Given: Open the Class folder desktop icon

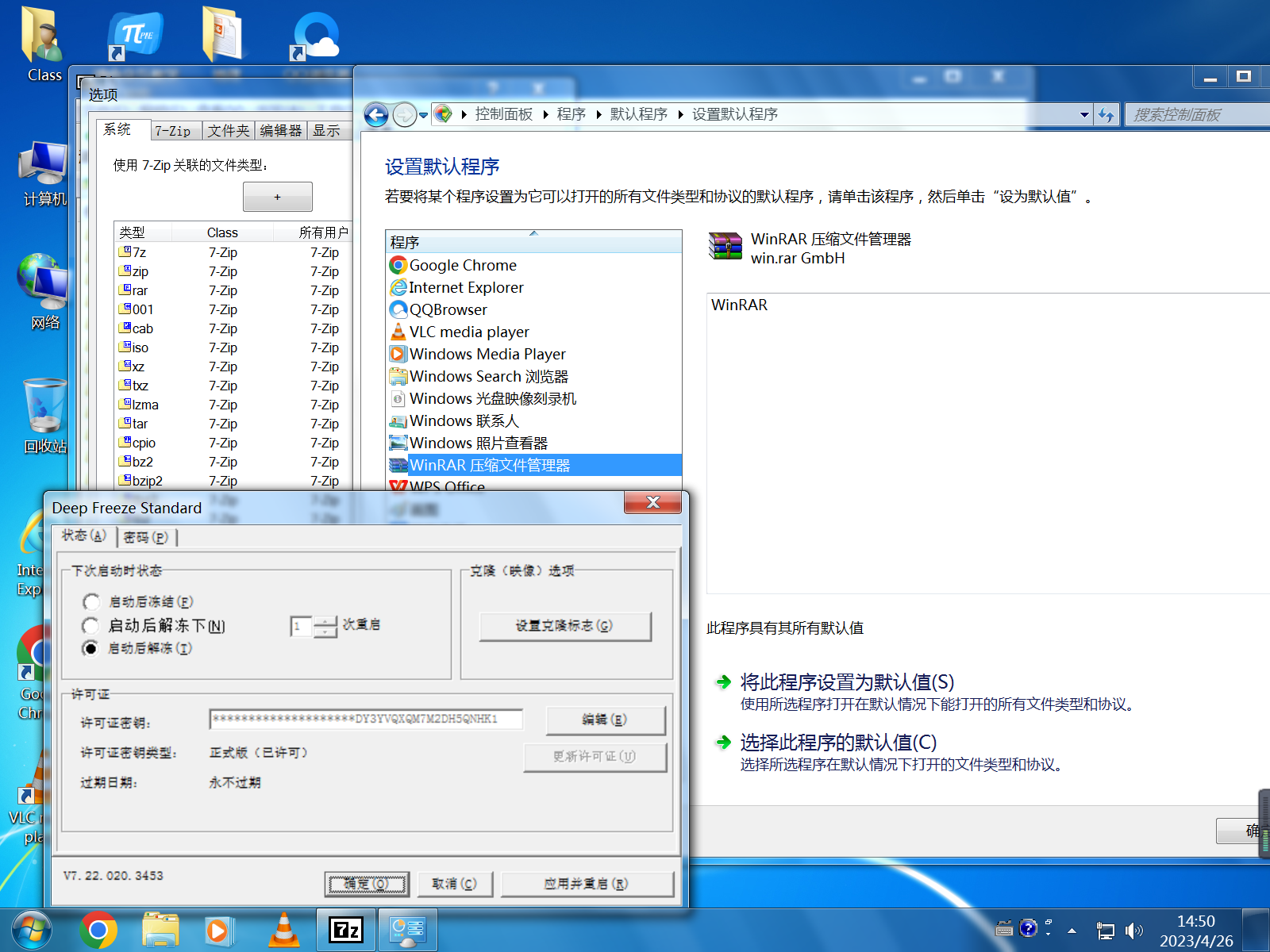Looking at the screenshot, I should (x=44, y=44).
